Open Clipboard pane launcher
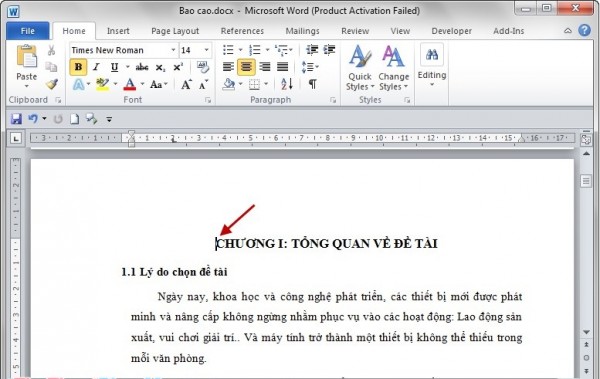This screenshot has width=600, height=379. [58, 100]
